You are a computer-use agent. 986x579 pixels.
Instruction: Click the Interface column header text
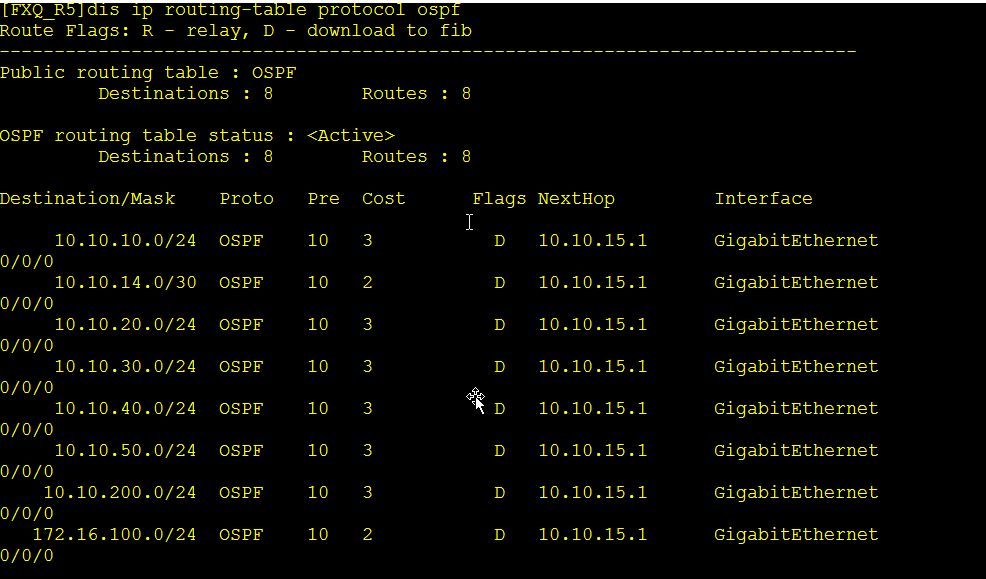[x=763, y=199]
